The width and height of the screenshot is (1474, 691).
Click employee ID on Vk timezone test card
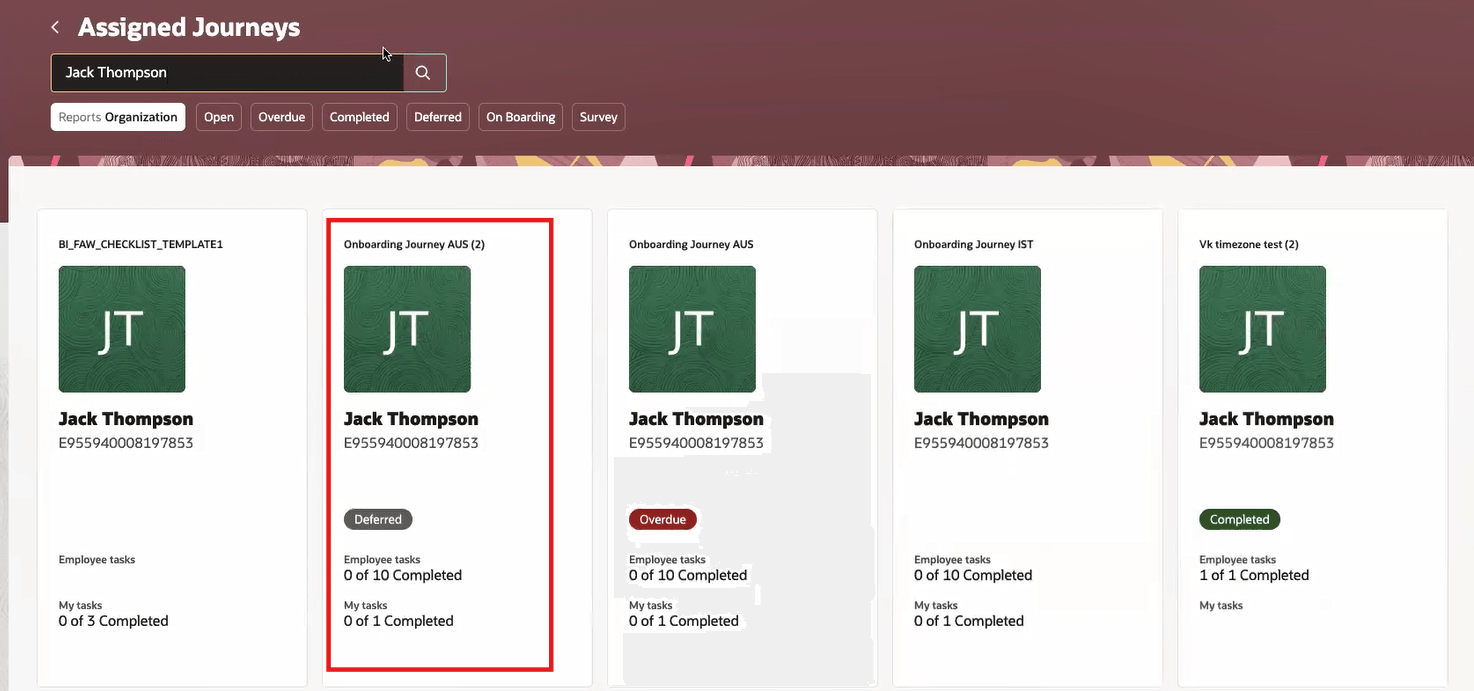click(1266, 442)
